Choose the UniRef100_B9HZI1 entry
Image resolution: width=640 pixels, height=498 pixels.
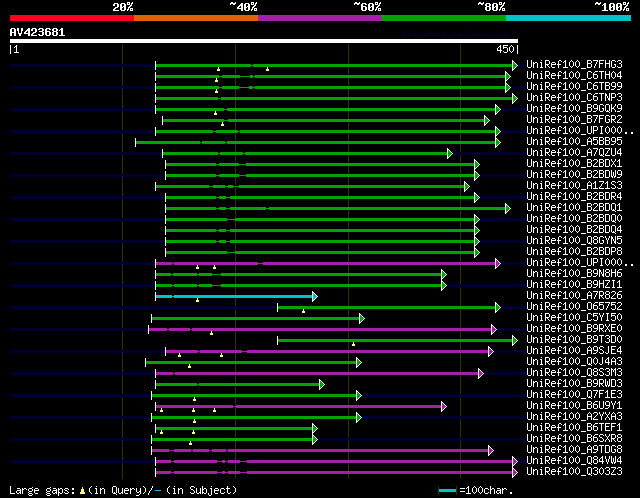(x=574, y=285)
